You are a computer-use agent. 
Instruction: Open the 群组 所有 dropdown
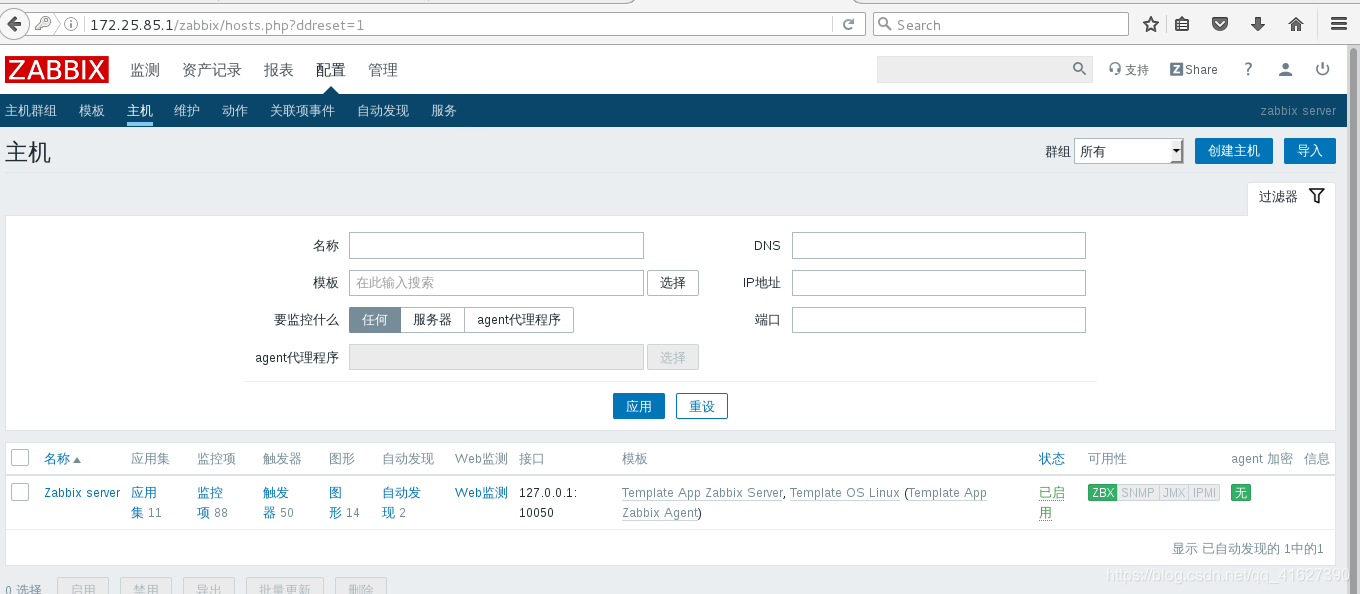pos(1129,151)
